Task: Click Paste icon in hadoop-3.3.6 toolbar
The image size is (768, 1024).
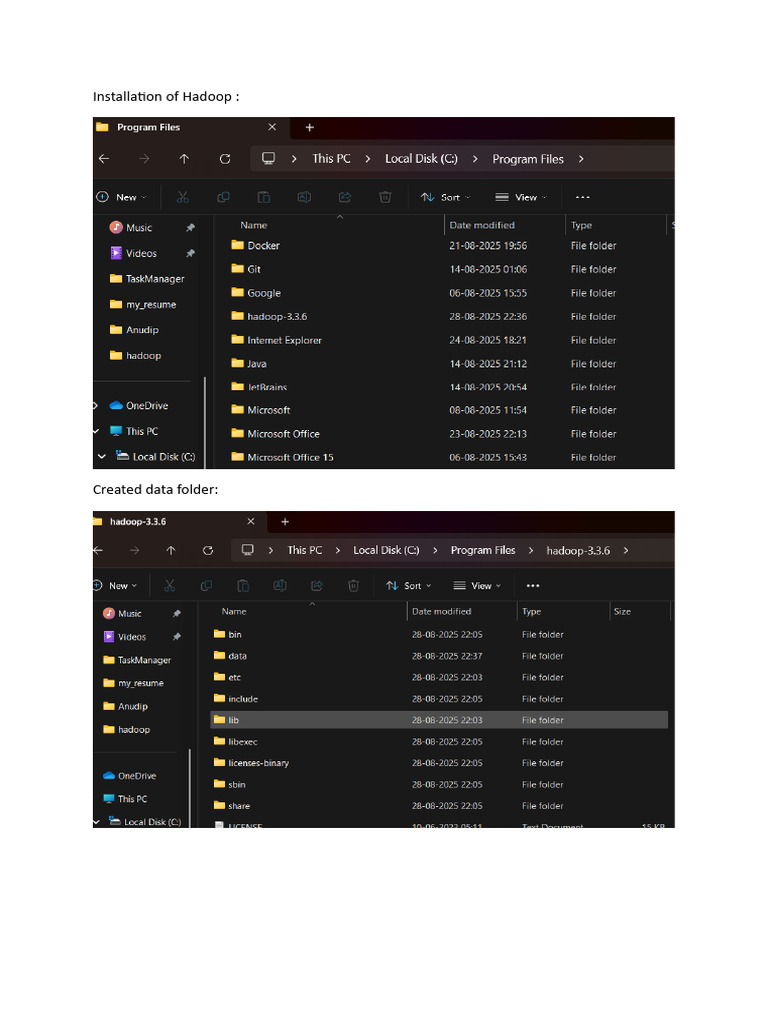Action: coord(243,586)
